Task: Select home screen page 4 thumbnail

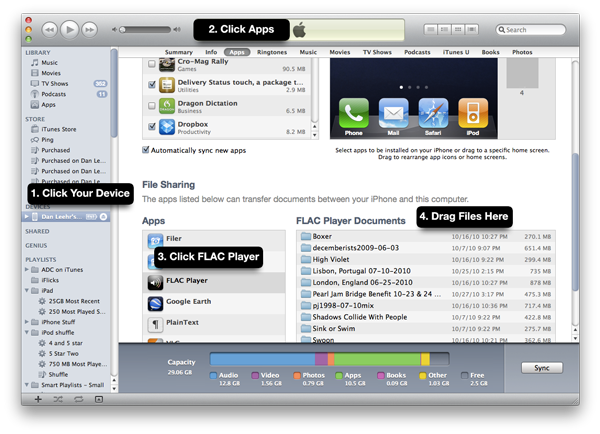Action: [522, 73]
